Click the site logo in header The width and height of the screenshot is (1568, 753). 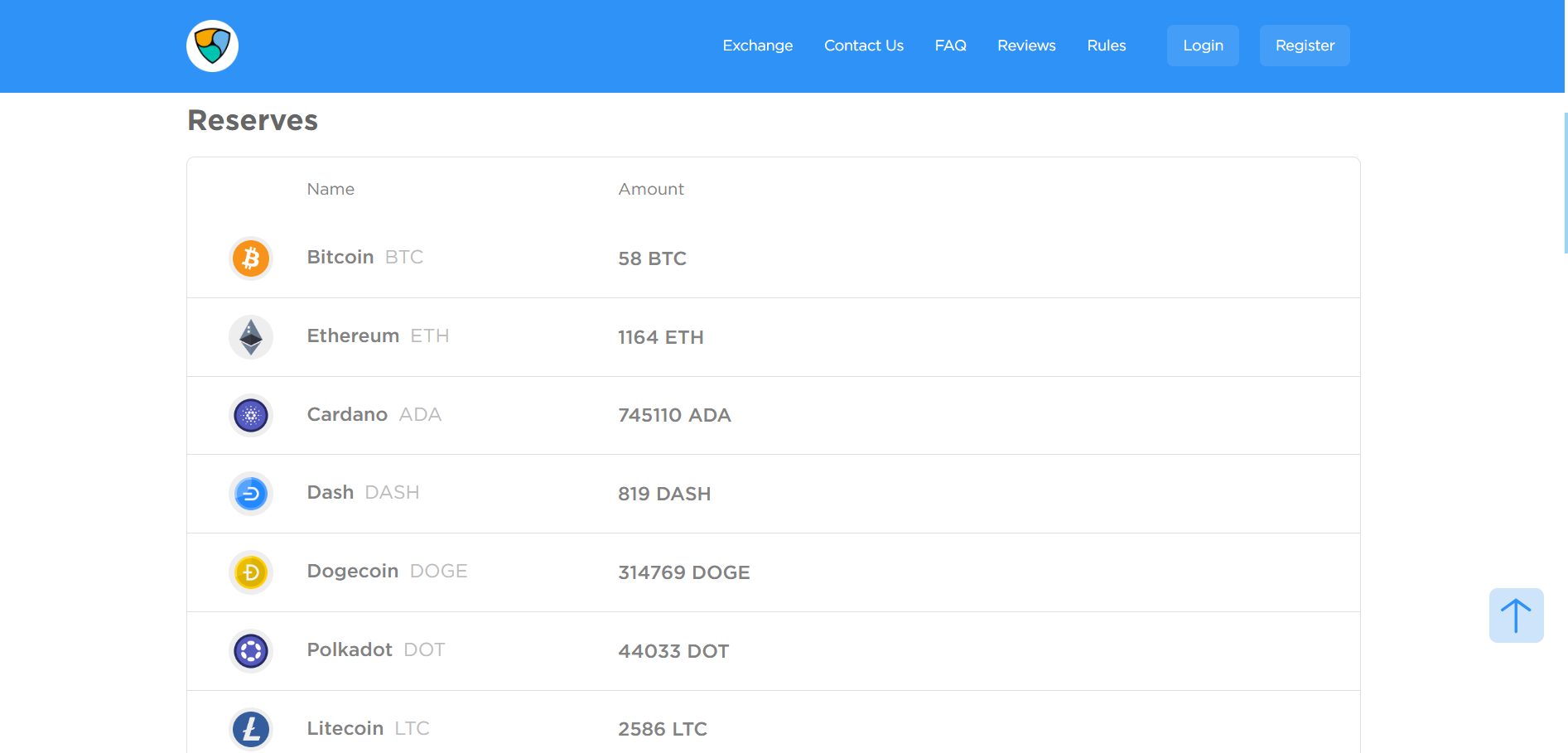point(212,46)
